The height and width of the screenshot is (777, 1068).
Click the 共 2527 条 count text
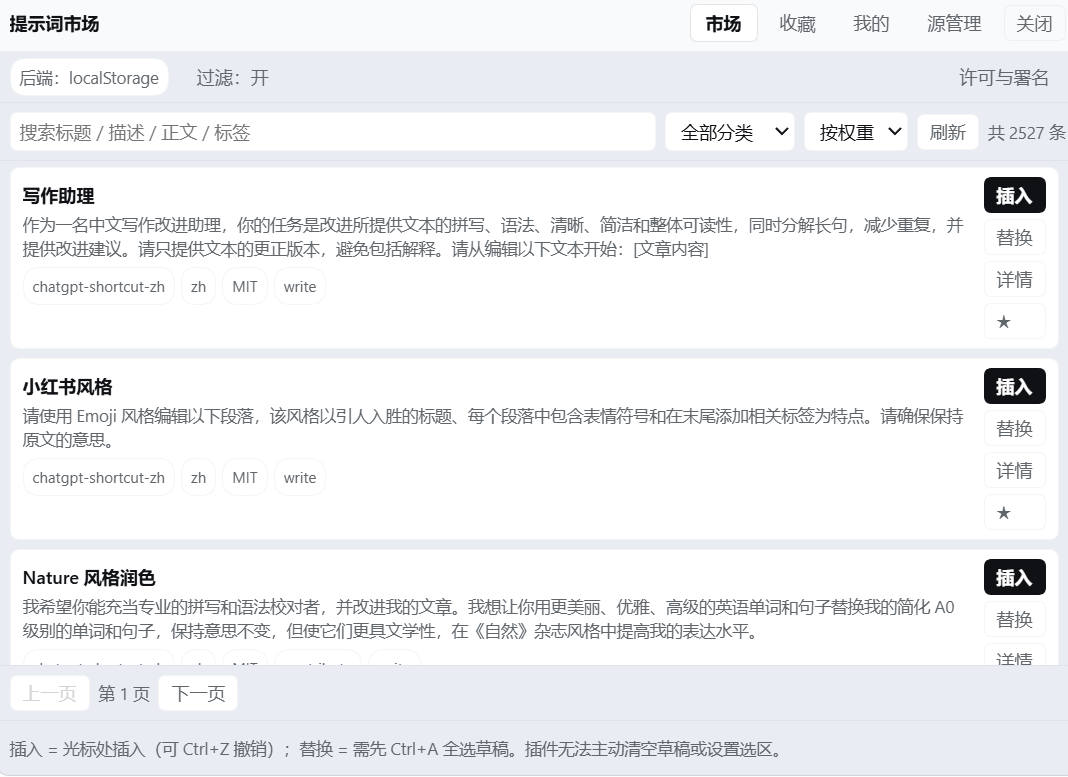pos(1026,132)
